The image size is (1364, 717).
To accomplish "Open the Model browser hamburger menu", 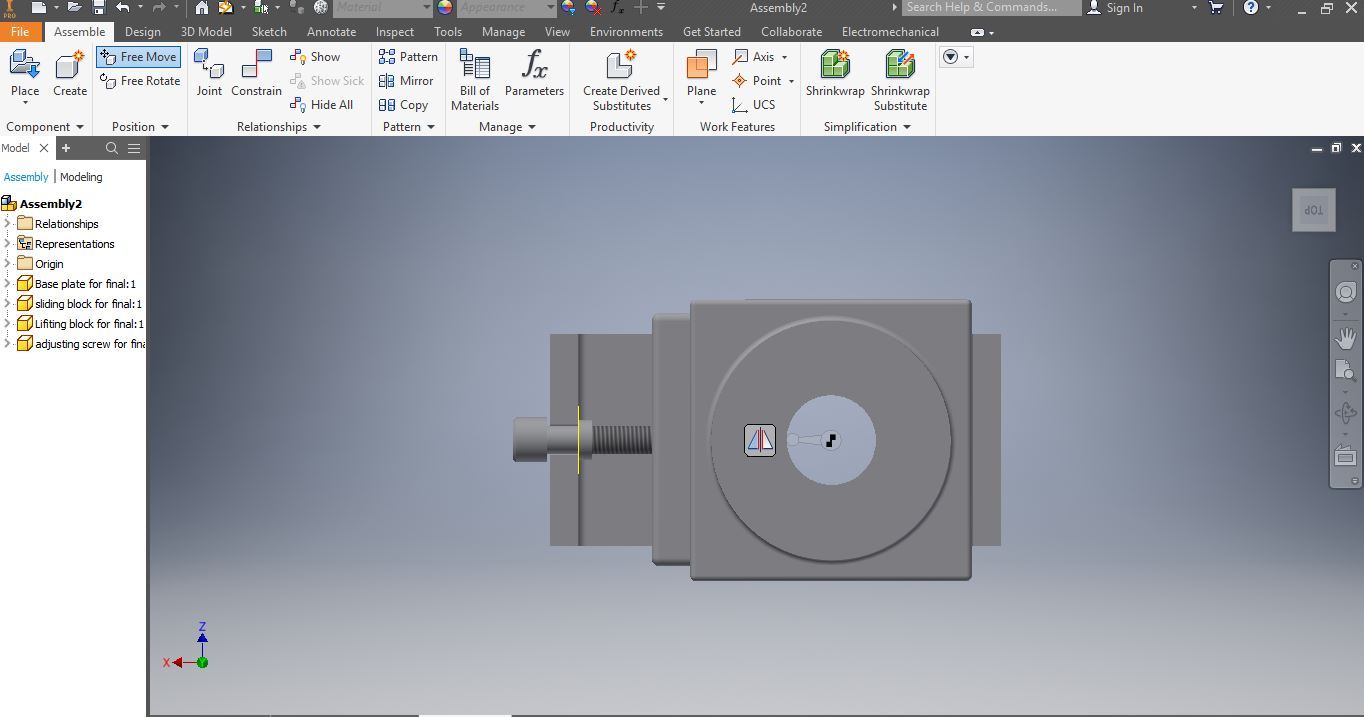I will tap(134, 148).
